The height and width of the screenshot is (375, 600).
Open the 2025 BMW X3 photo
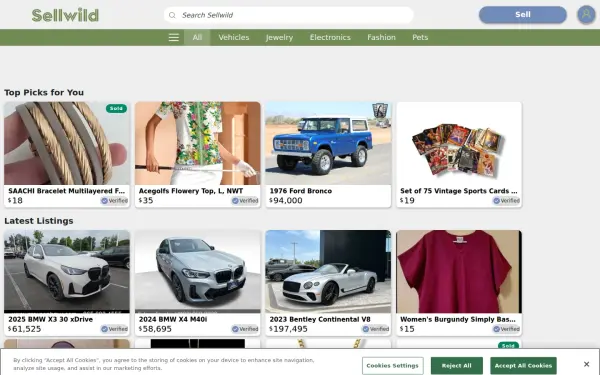(x=67, y=272)
